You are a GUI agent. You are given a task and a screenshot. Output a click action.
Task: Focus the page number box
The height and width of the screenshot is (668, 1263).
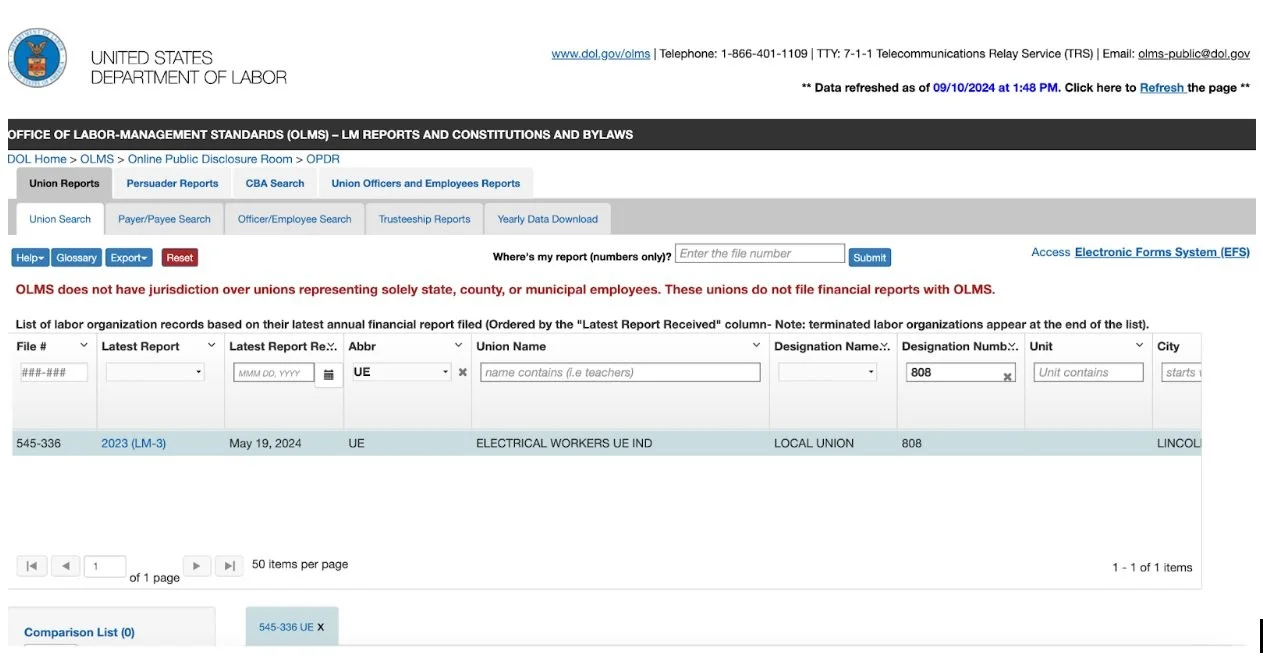click(x=105, y=566)
